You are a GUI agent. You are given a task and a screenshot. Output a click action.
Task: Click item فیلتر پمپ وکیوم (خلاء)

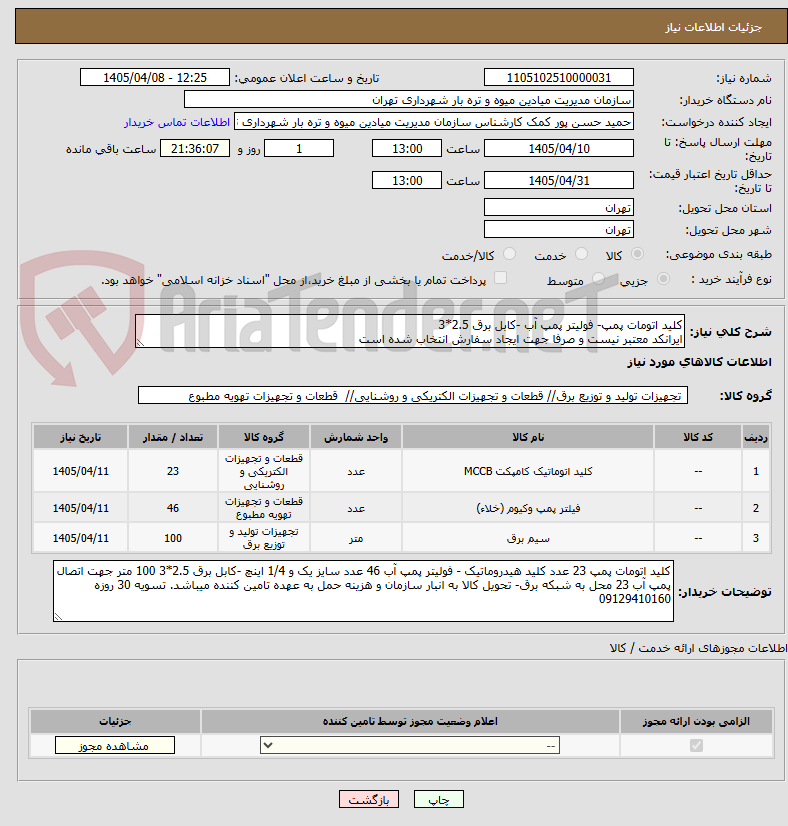[528, 508]
